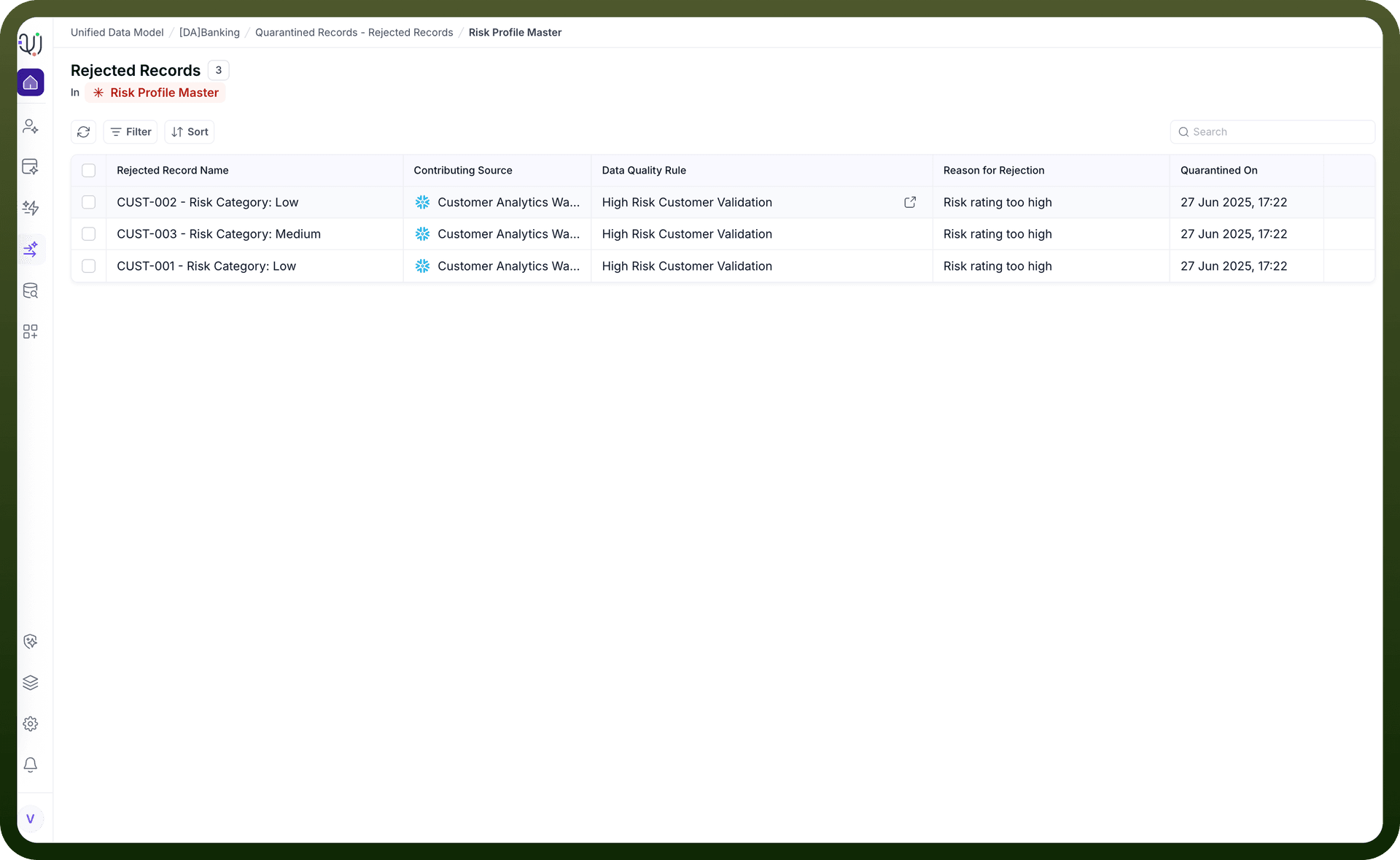Check the box for CUST-003 record
1400x860 pixels.
pos(89,234)
